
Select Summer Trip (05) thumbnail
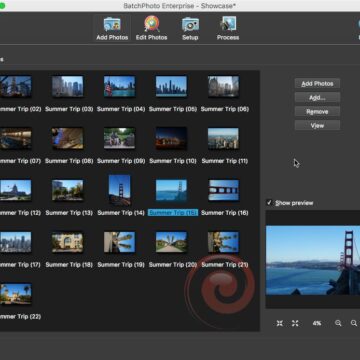(172, 86)
